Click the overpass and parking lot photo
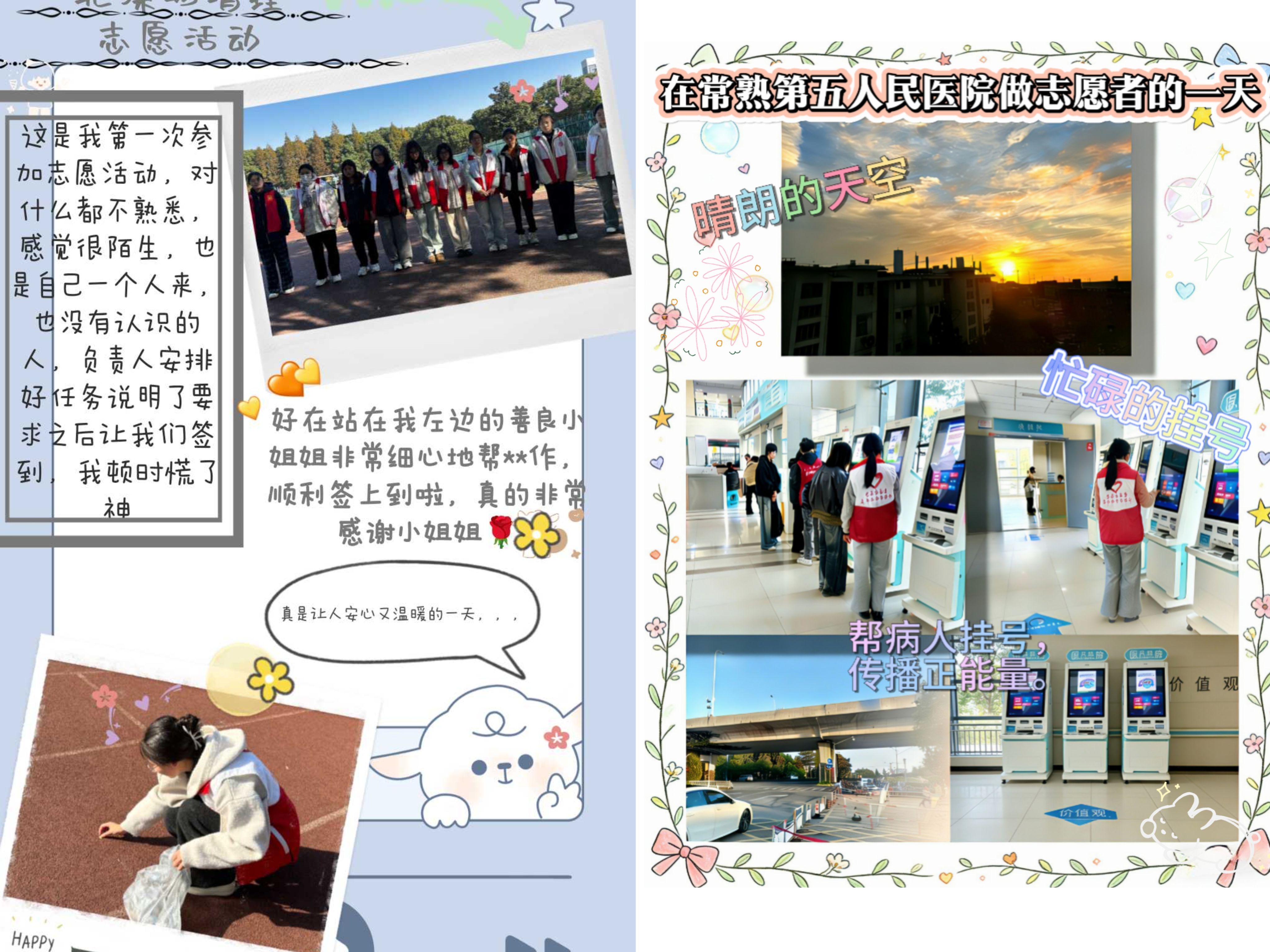The height and width of the screenshot is (952, 1270). click(x=818, y=738)
